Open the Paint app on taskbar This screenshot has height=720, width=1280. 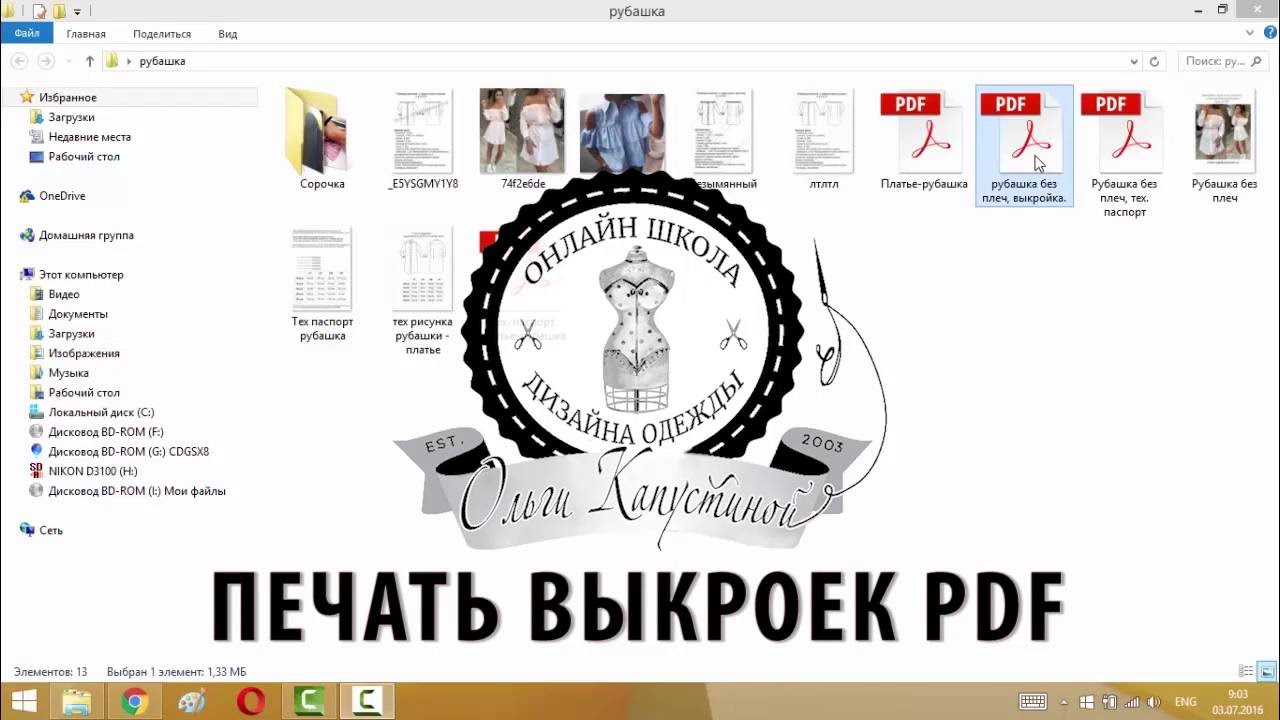tap(192, 701)
